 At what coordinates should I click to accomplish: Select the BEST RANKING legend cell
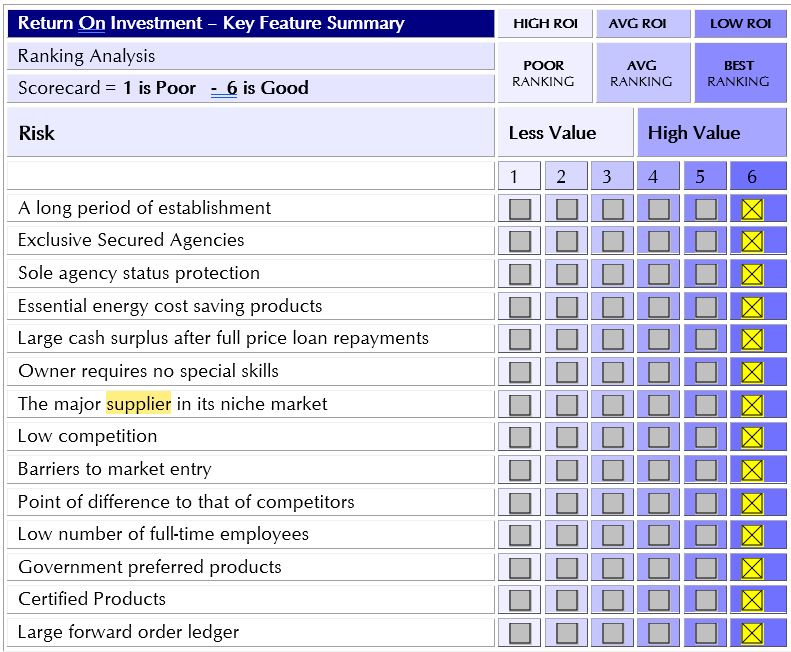tap(740, 73)
